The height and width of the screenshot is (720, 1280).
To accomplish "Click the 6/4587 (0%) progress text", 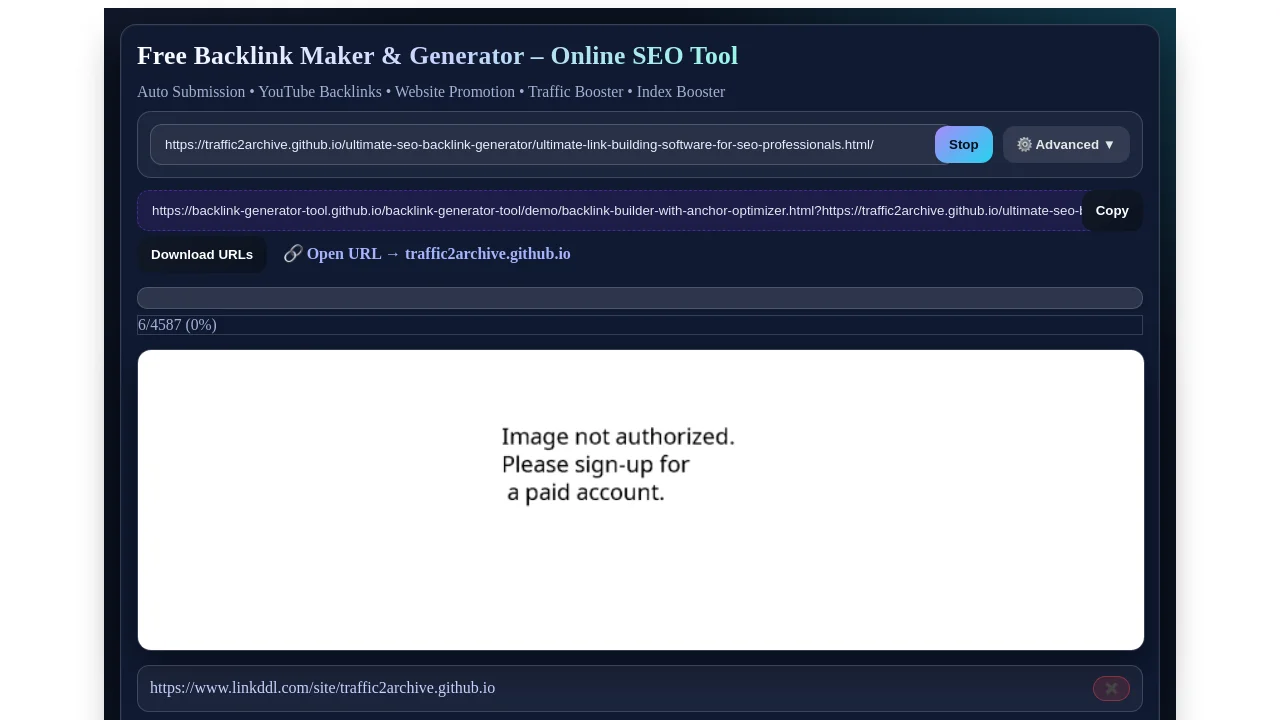I will 177,324.
